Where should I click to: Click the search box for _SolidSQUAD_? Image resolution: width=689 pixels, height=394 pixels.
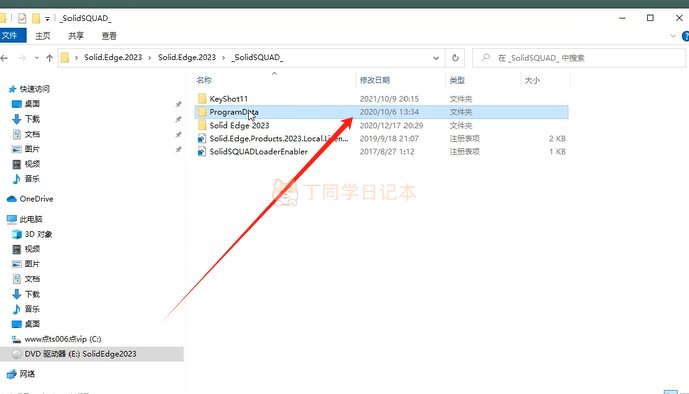pos(579,58)
